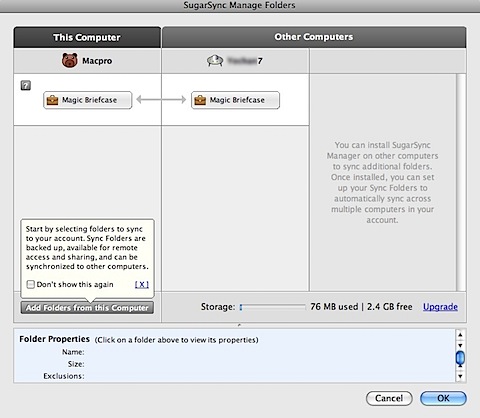Click the Macpro bear computer icon
The height and width of the screenshot is (418, 480).
click(70, 61)
